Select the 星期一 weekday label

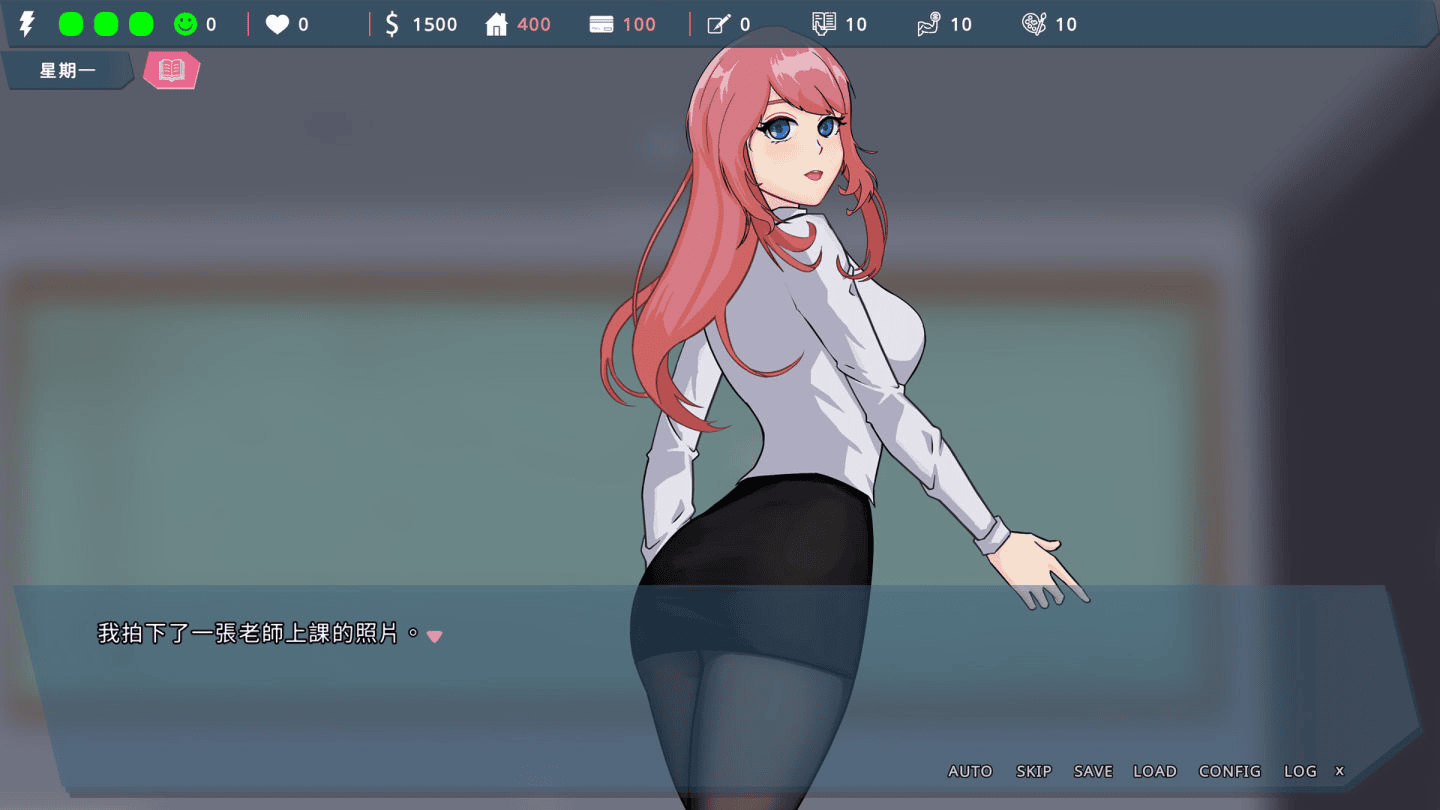[x=67, y=71]
